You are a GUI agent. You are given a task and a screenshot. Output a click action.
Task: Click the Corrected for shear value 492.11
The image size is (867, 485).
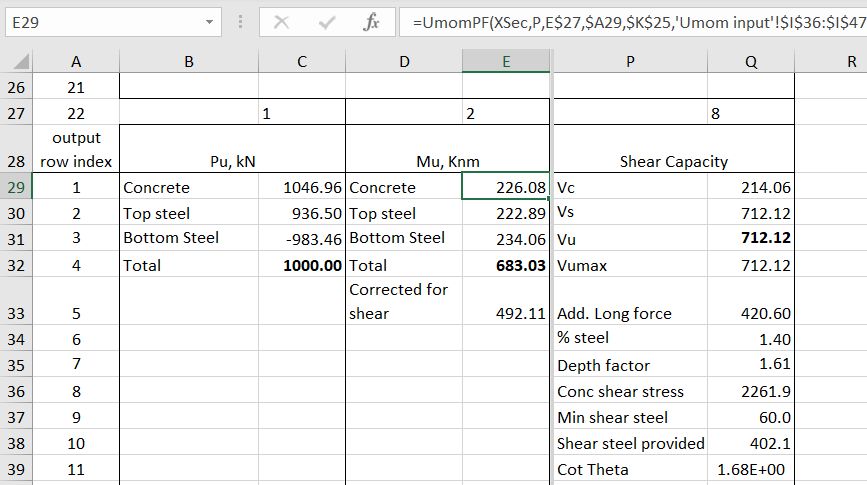[x=505, y=313]
